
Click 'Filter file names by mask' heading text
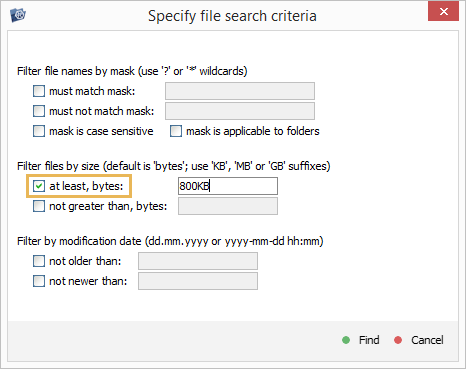[x=132, y=71]
